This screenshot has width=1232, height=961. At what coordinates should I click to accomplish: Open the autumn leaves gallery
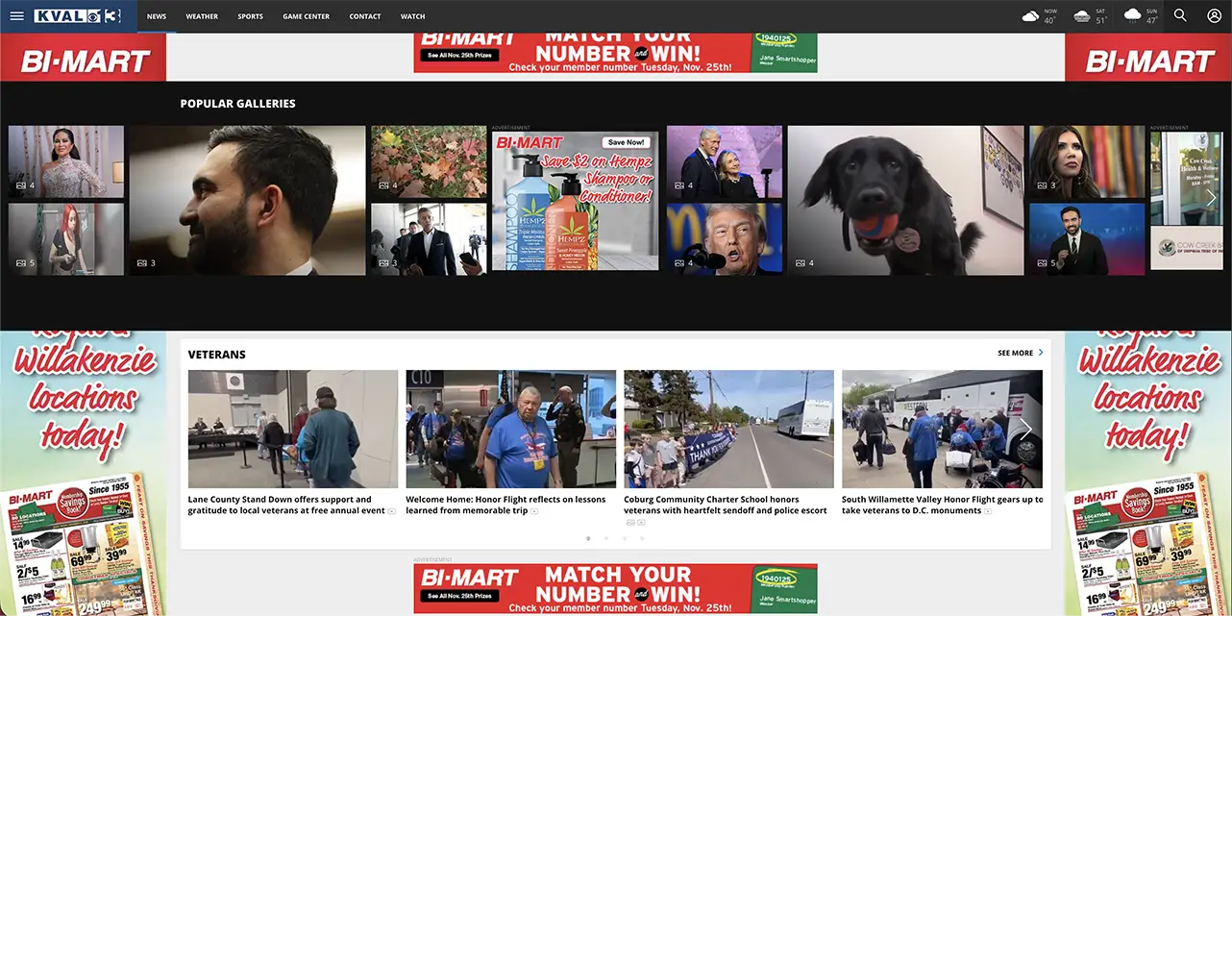(429, 161)
